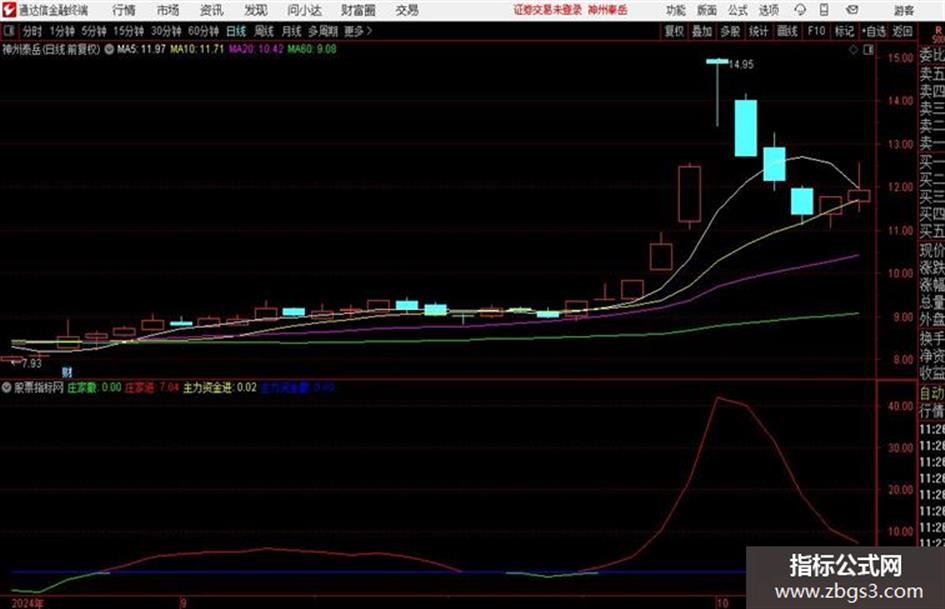Click the 标记 mark button
The height and width of the screenshot is (609, 945).
pyautogui.click(x=844, y=31)
